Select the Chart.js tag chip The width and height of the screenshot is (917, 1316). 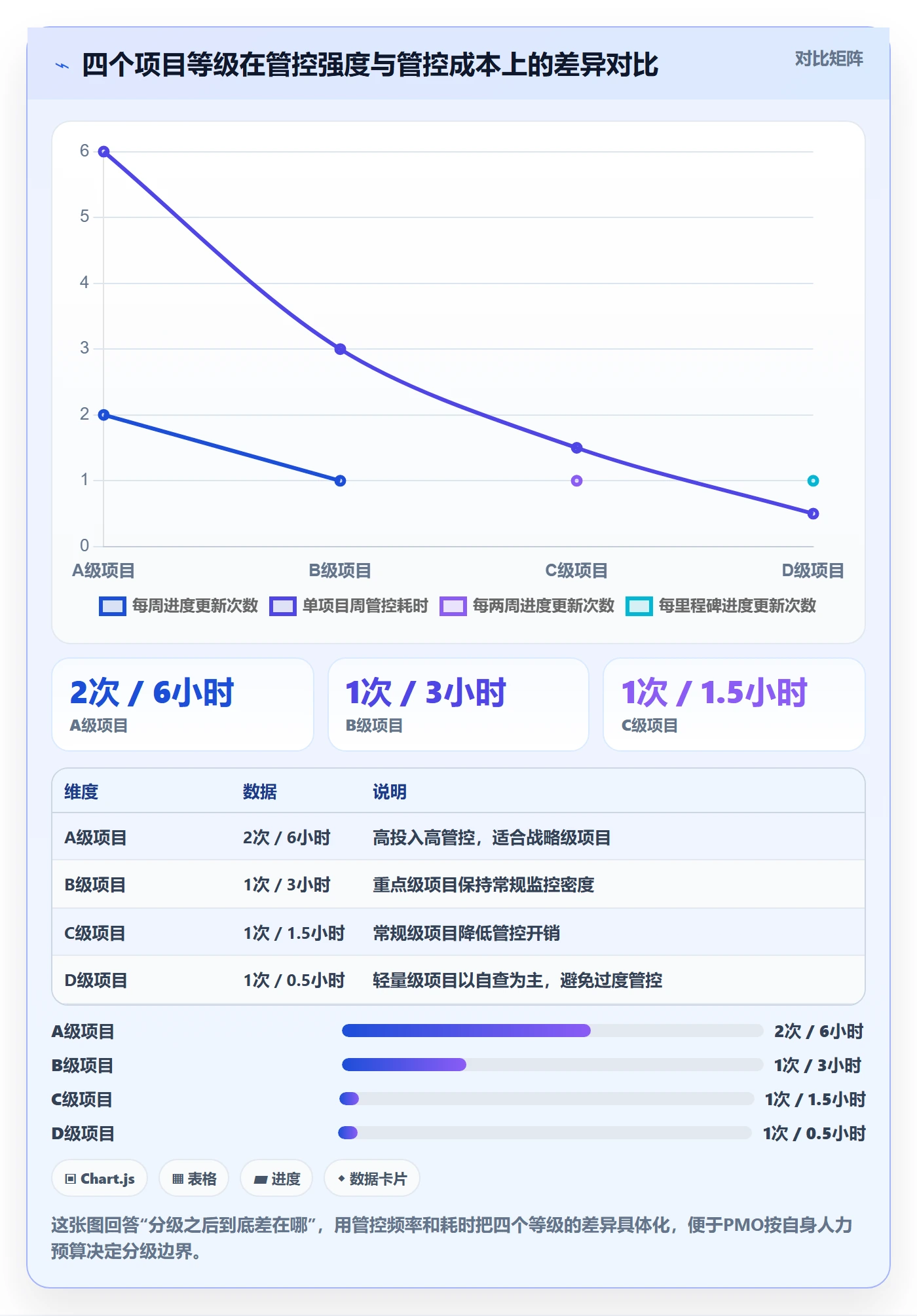[100, 1179]
